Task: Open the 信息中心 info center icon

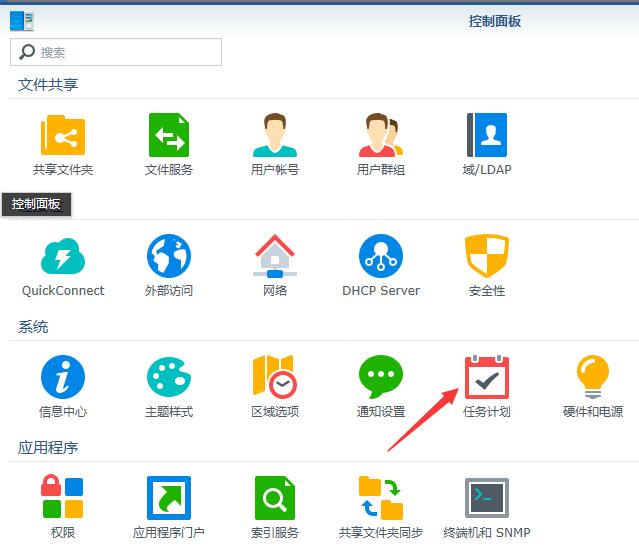Action: pyautogui.click(x=63, y=377)
